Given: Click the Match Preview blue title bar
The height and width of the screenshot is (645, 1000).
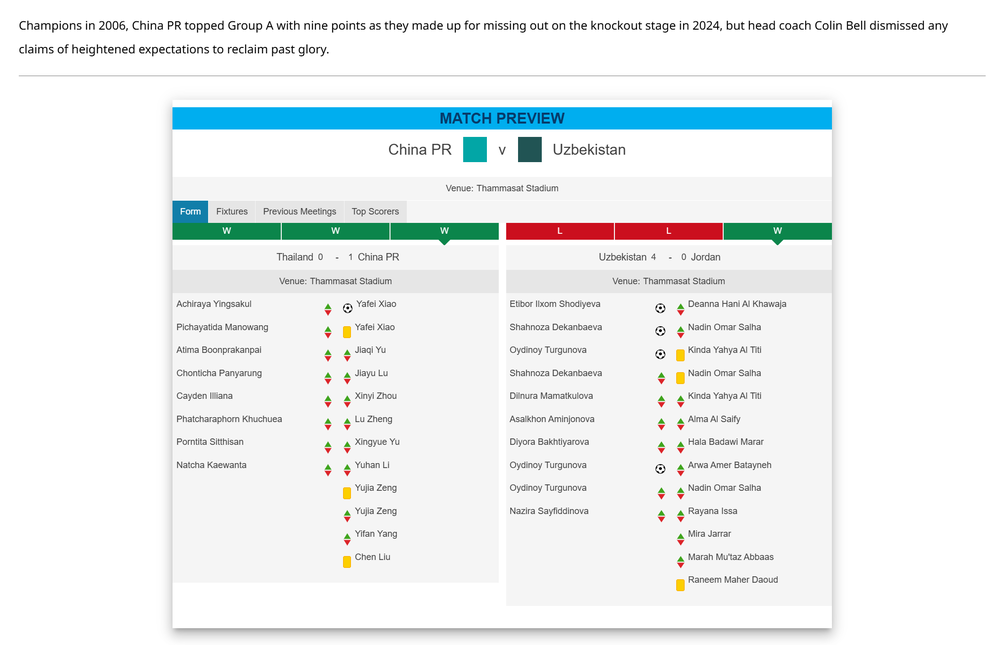Looking at the screenshot, I should pyautogui.click(x=502, y=118).
